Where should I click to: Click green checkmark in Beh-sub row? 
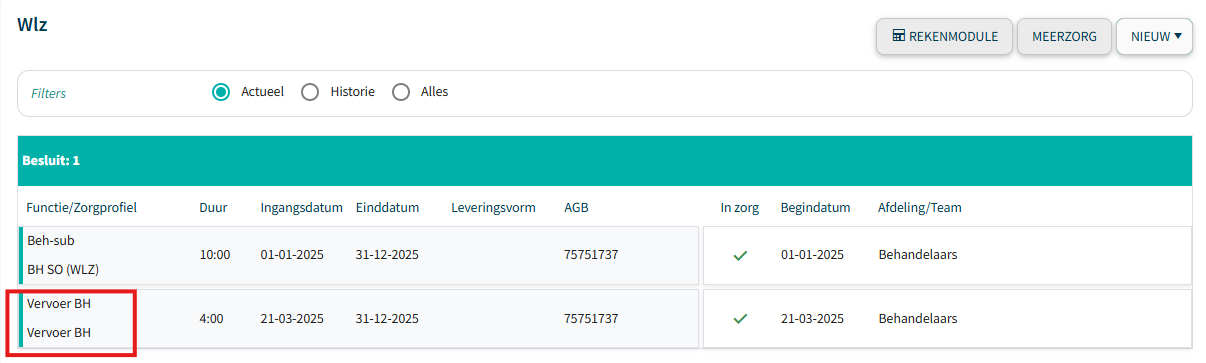click(x=740, y=255)
